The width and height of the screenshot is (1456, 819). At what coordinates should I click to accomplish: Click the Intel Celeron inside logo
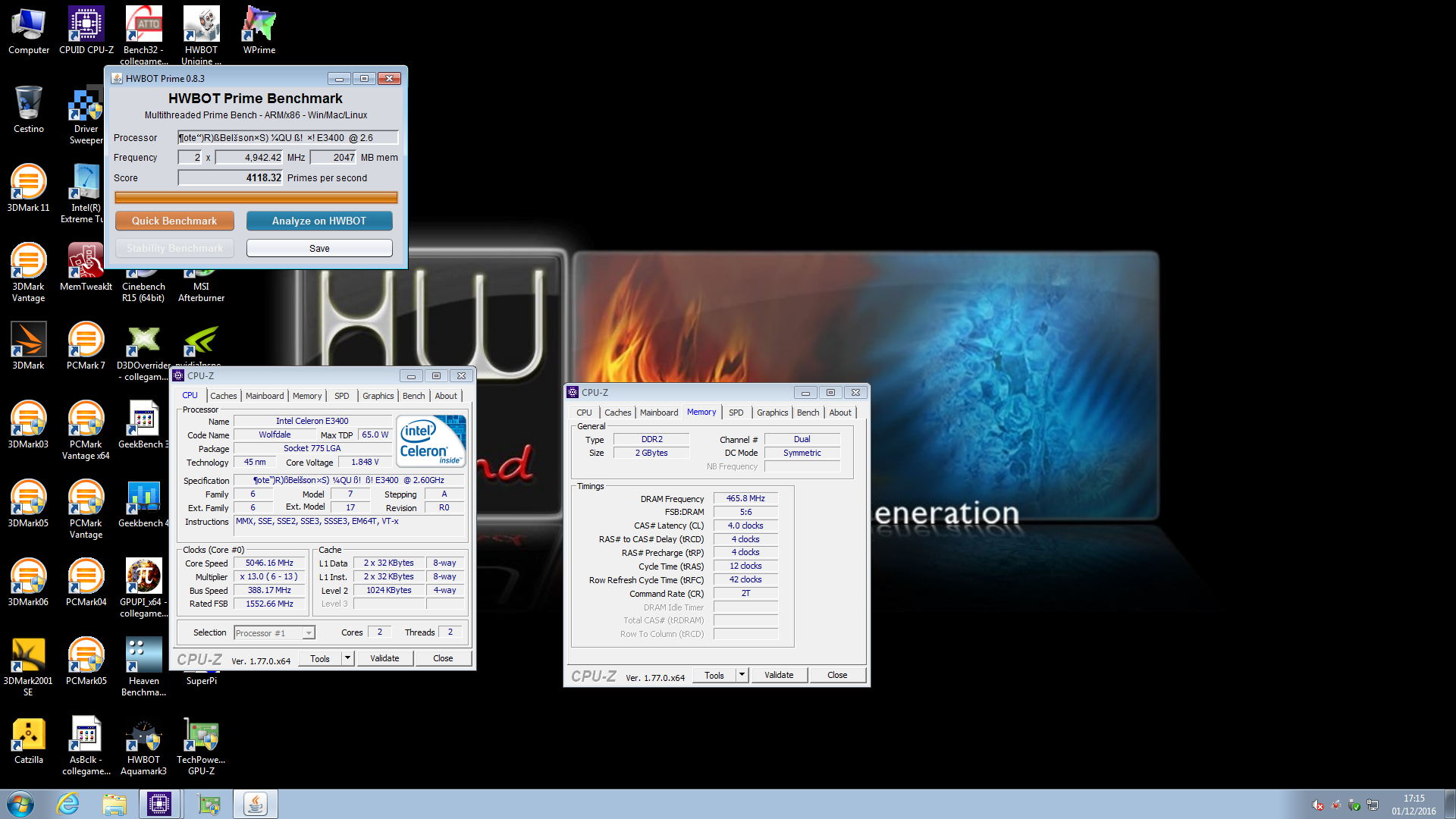click(431, 441)
